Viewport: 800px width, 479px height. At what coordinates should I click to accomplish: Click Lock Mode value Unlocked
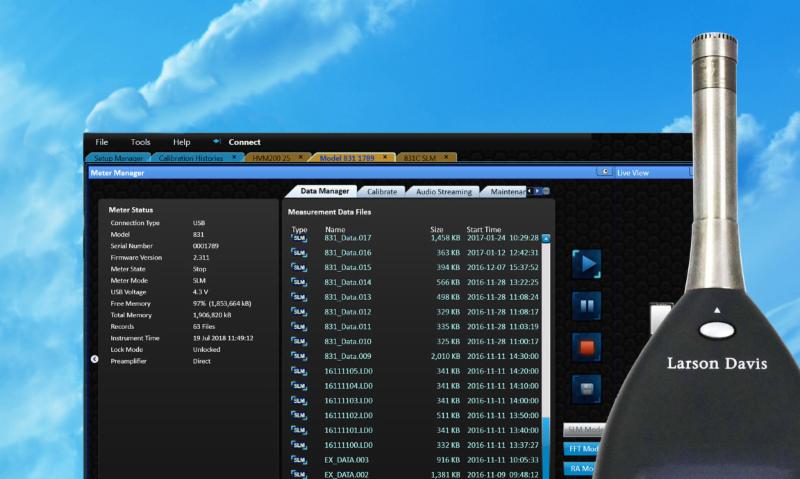[207, 349]
